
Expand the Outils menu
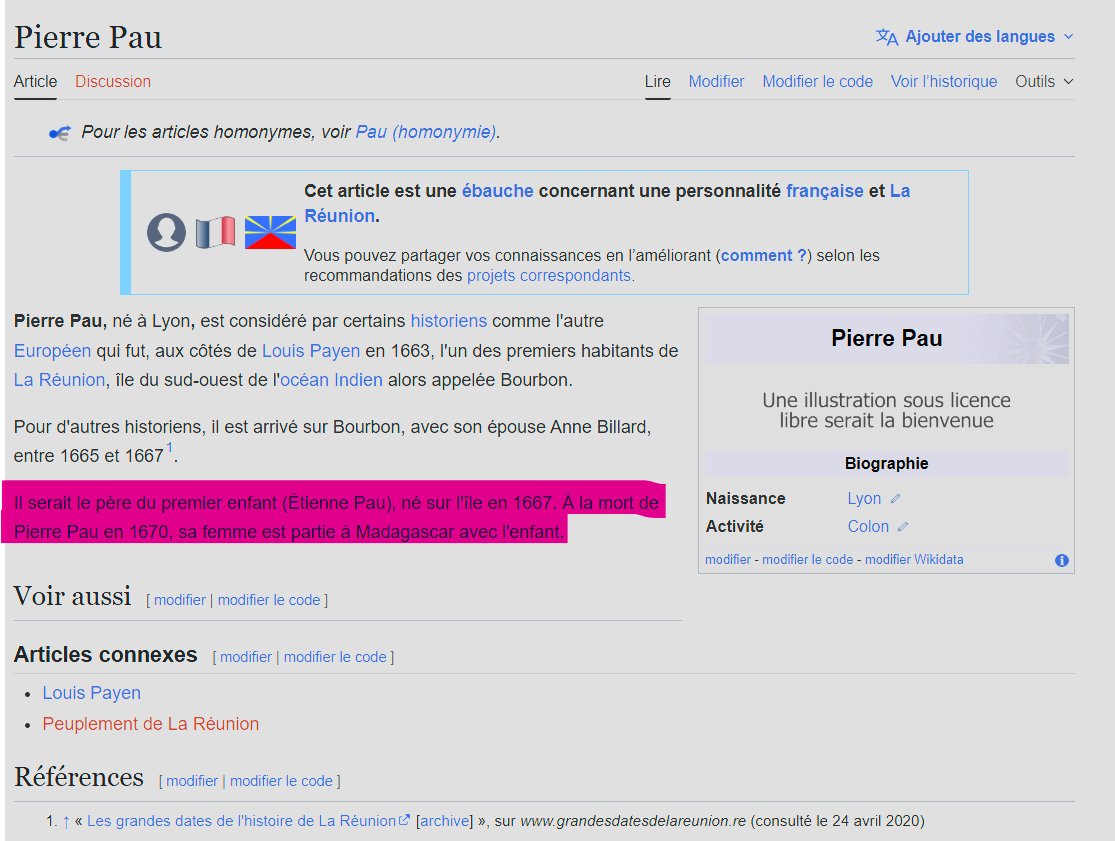[x=1044, y=82]
